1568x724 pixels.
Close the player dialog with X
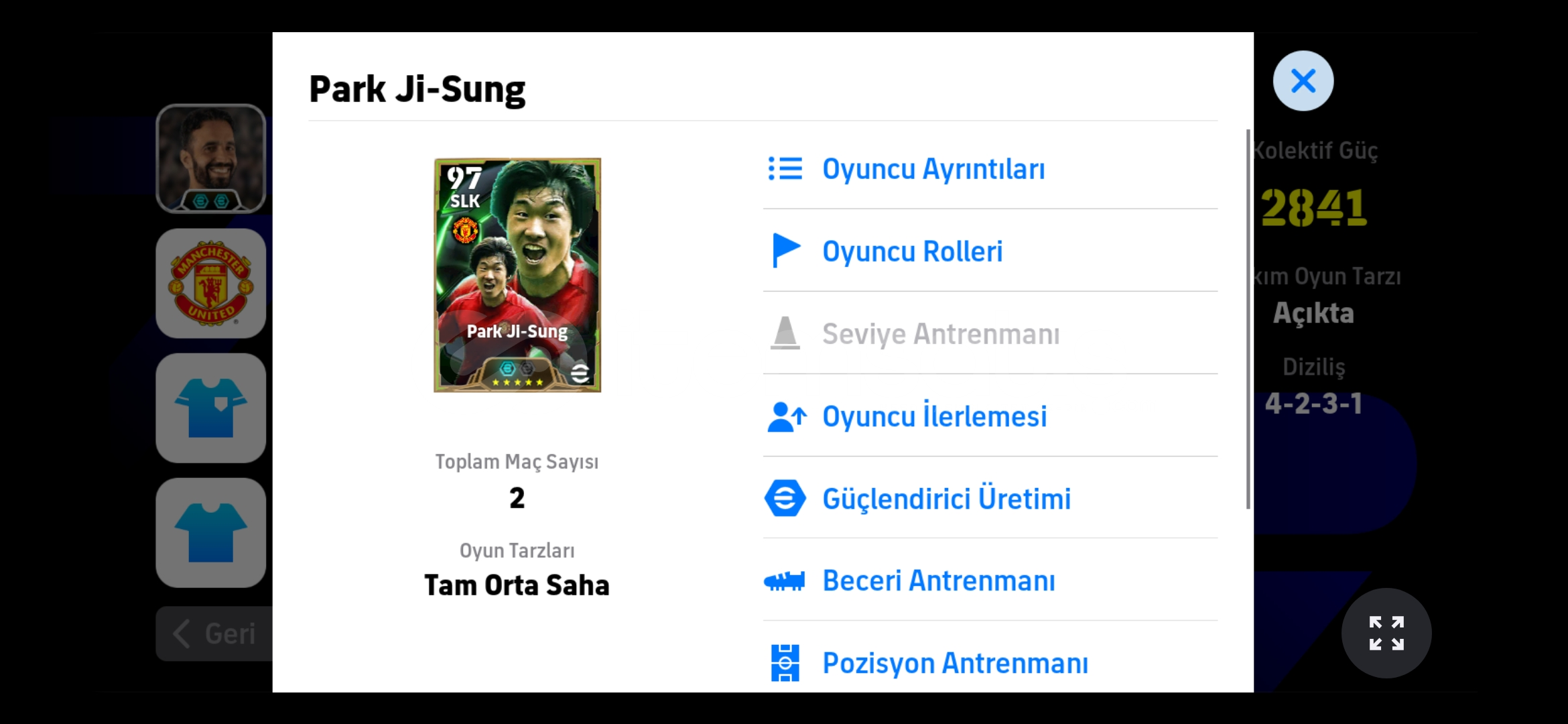click(x=1303, y=81)
